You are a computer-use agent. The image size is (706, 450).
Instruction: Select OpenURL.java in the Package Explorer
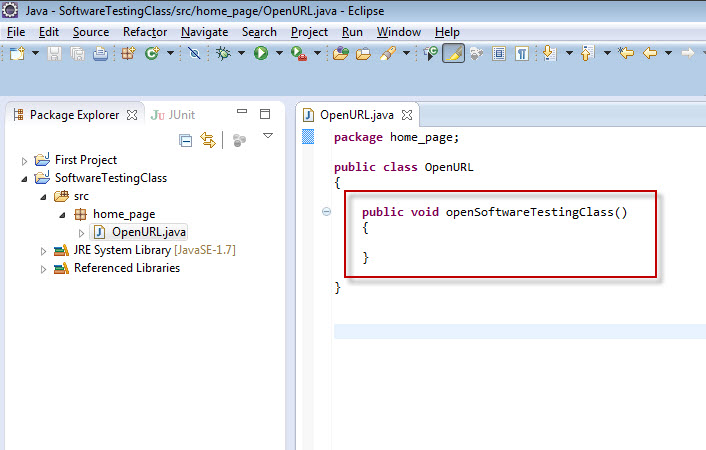tap(139, 232)
